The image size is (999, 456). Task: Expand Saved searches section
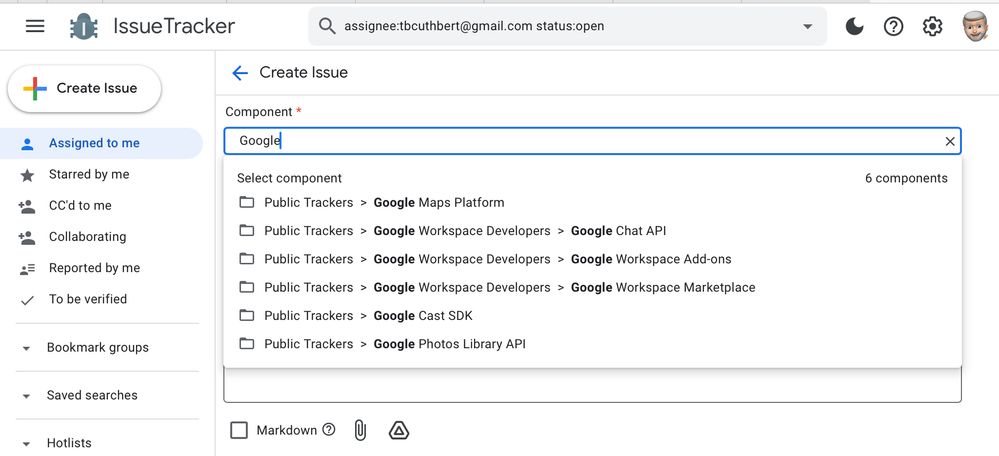[26, 396]
